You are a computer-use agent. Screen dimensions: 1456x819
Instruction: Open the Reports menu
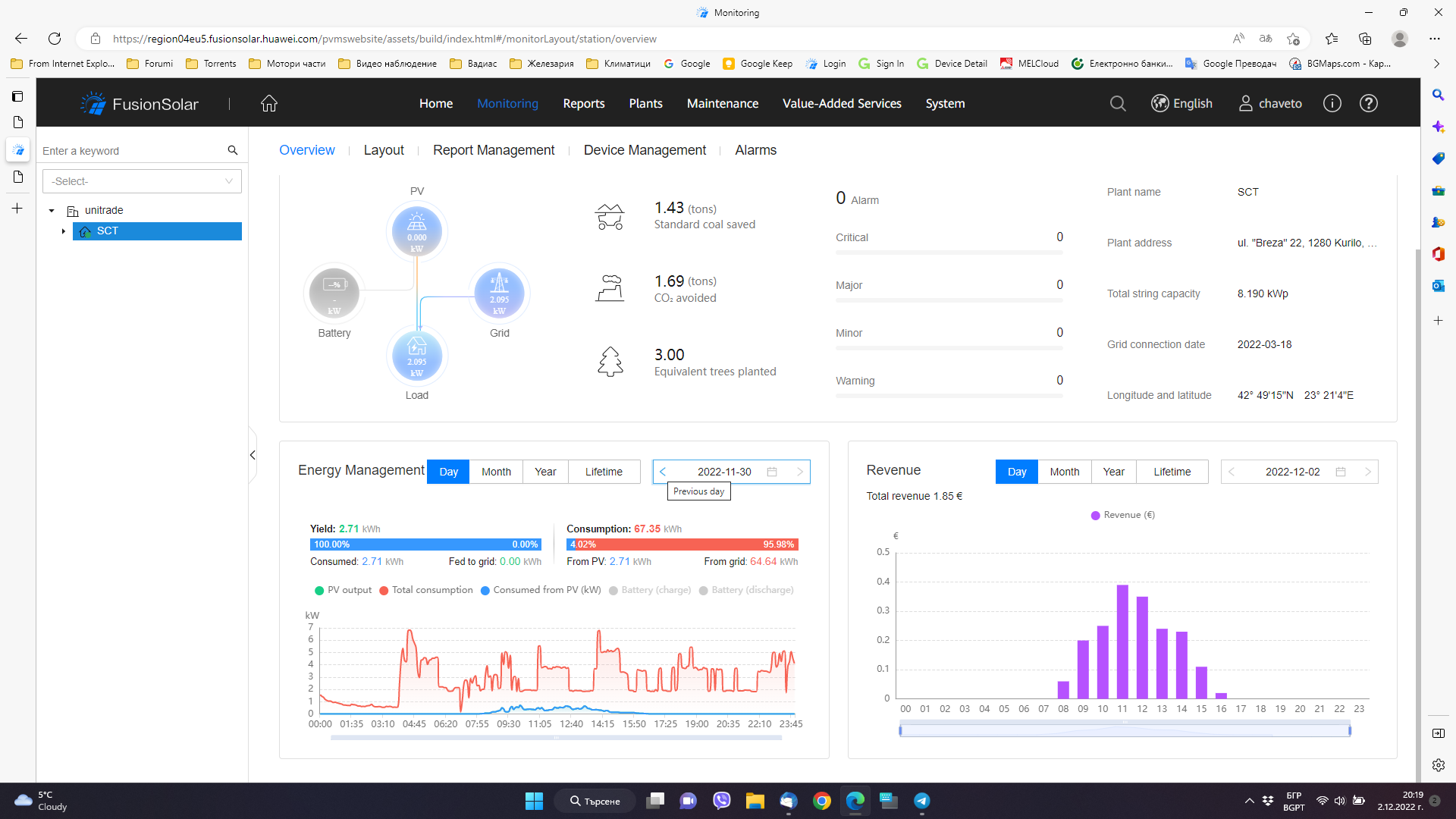pyautogui.click(x=583, y=104)
